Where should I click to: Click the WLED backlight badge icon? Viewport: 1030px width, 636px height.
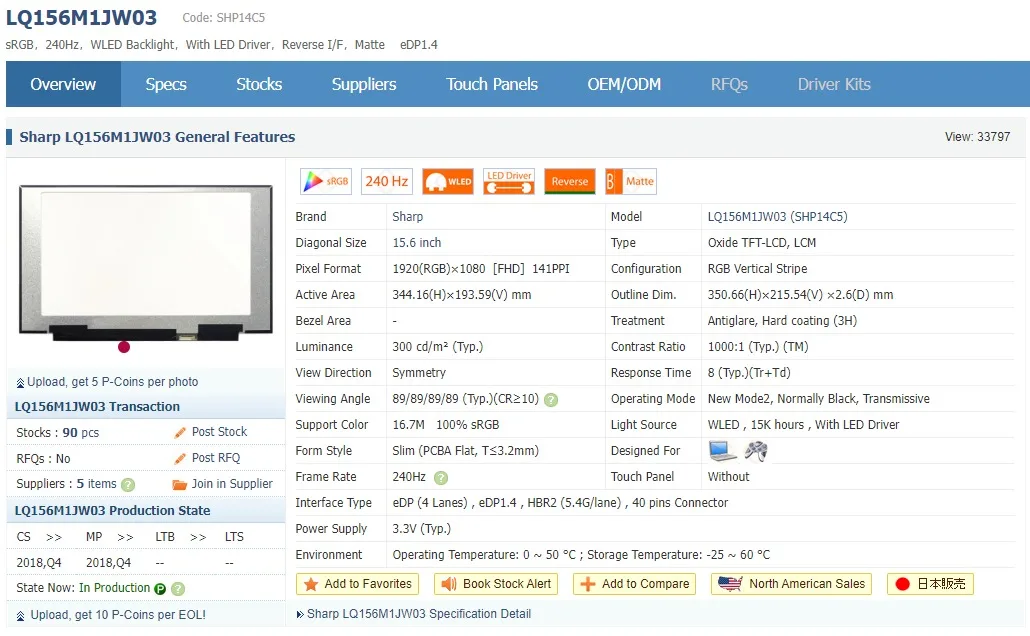[x=448, y=181]
